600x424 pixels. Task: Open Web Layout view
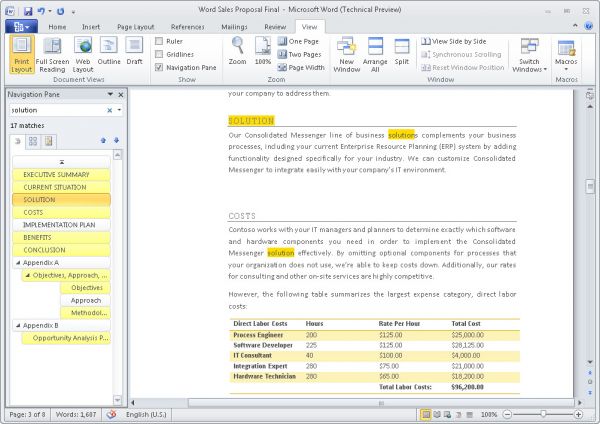[83, 54]
